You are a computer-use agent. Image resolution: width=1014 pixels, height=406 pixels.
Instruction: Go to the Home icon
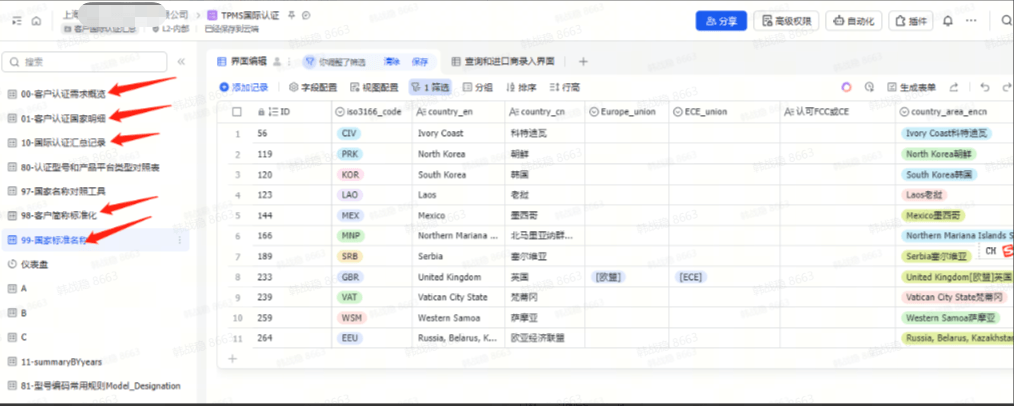coord(36,21)
